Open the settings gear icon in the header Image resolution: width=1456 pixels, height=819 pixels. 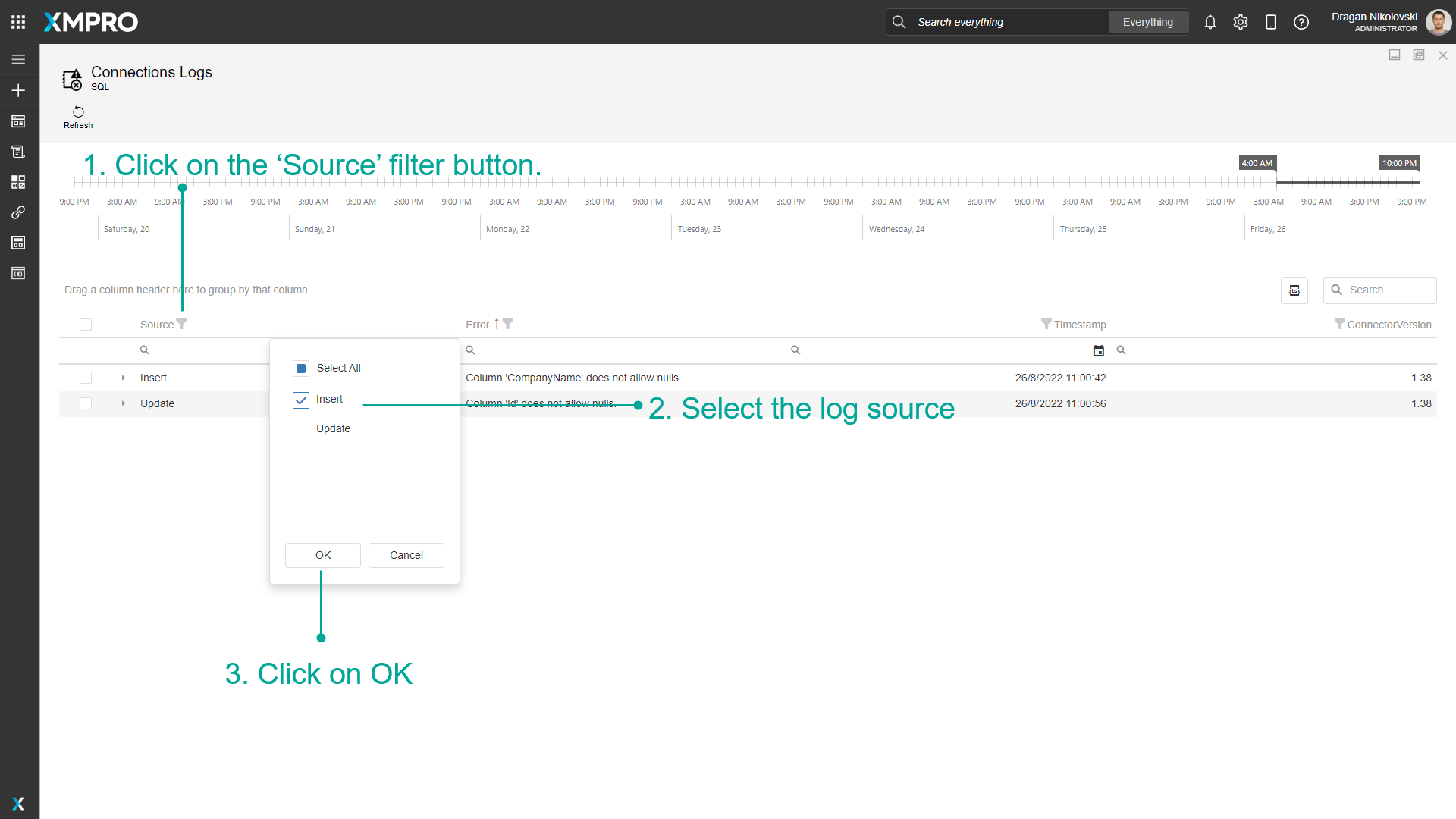click(x=1241, y=22)
